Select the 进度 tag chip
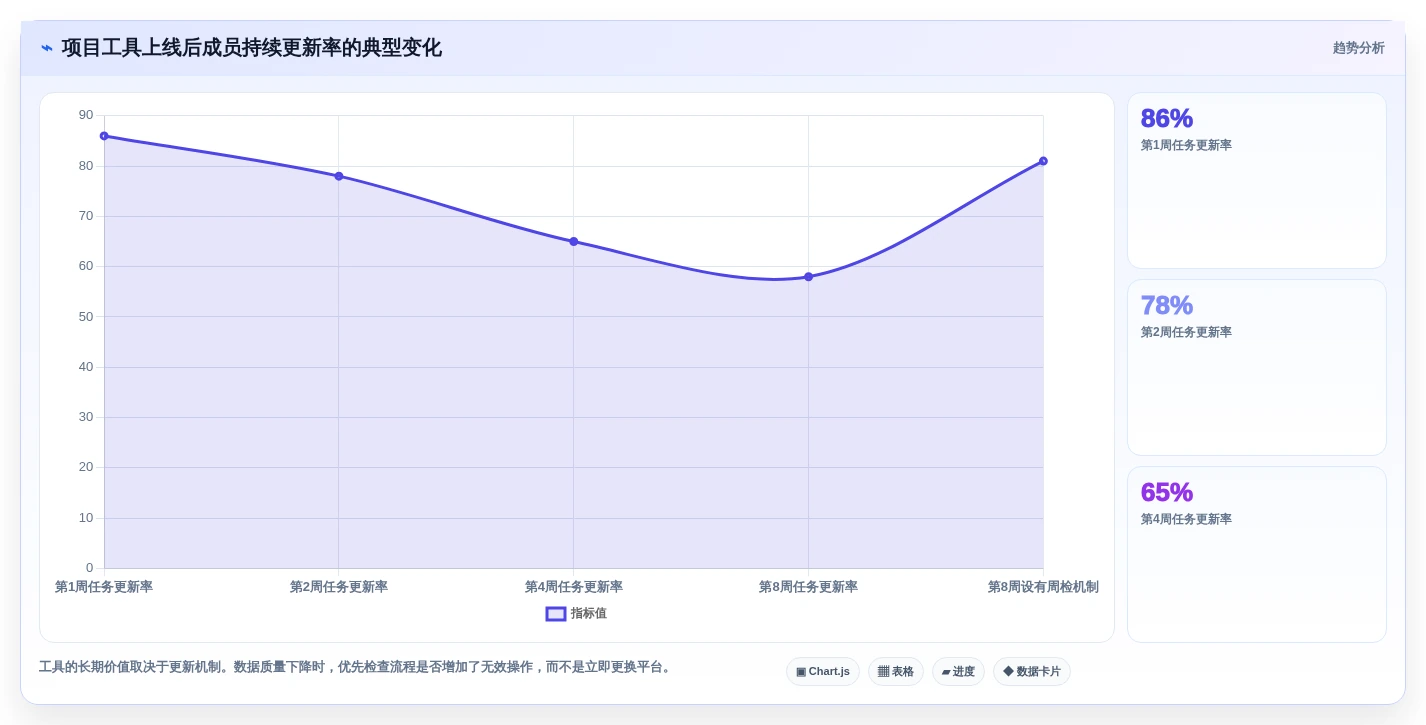Image resolution: width=1426 pixels, height=725 pixels. coord(958,672)
